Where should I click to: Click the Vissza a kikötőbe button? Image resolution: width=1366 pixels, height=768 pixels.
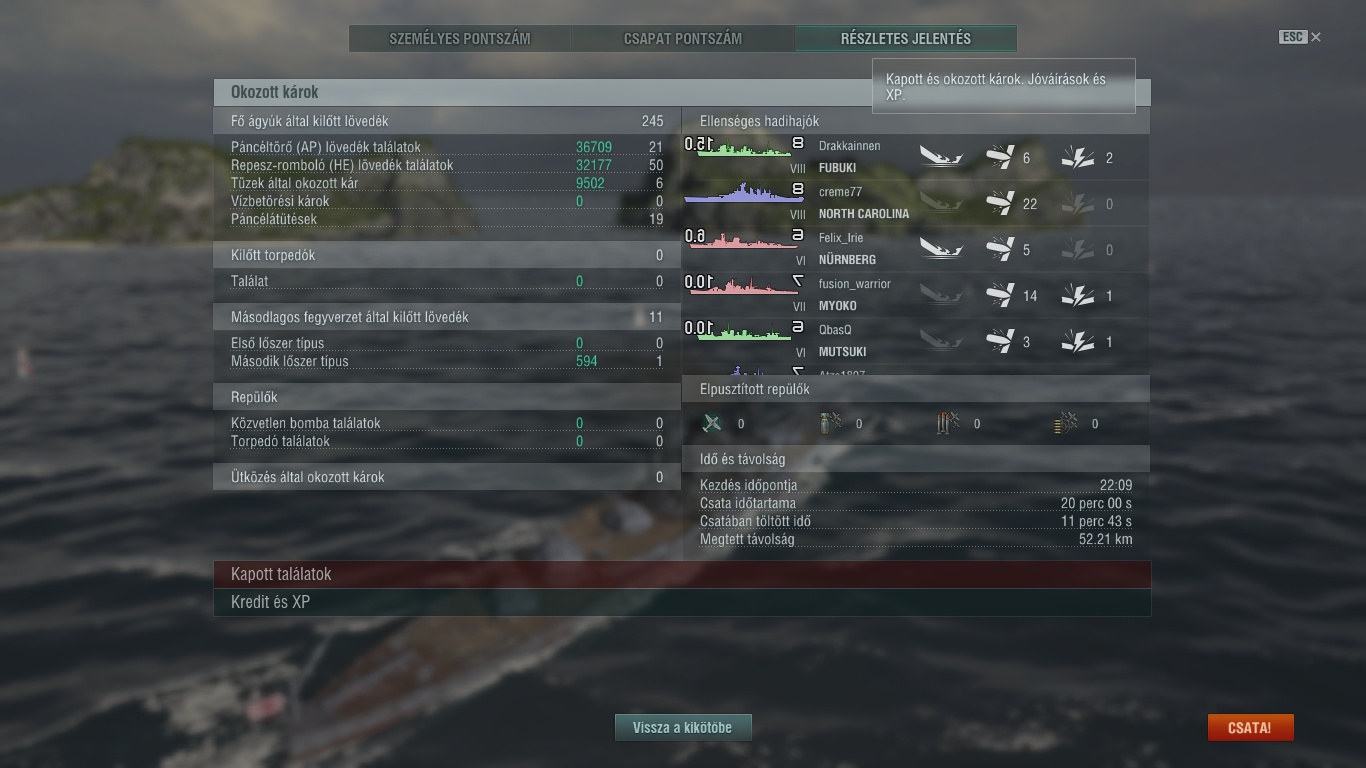683,727
